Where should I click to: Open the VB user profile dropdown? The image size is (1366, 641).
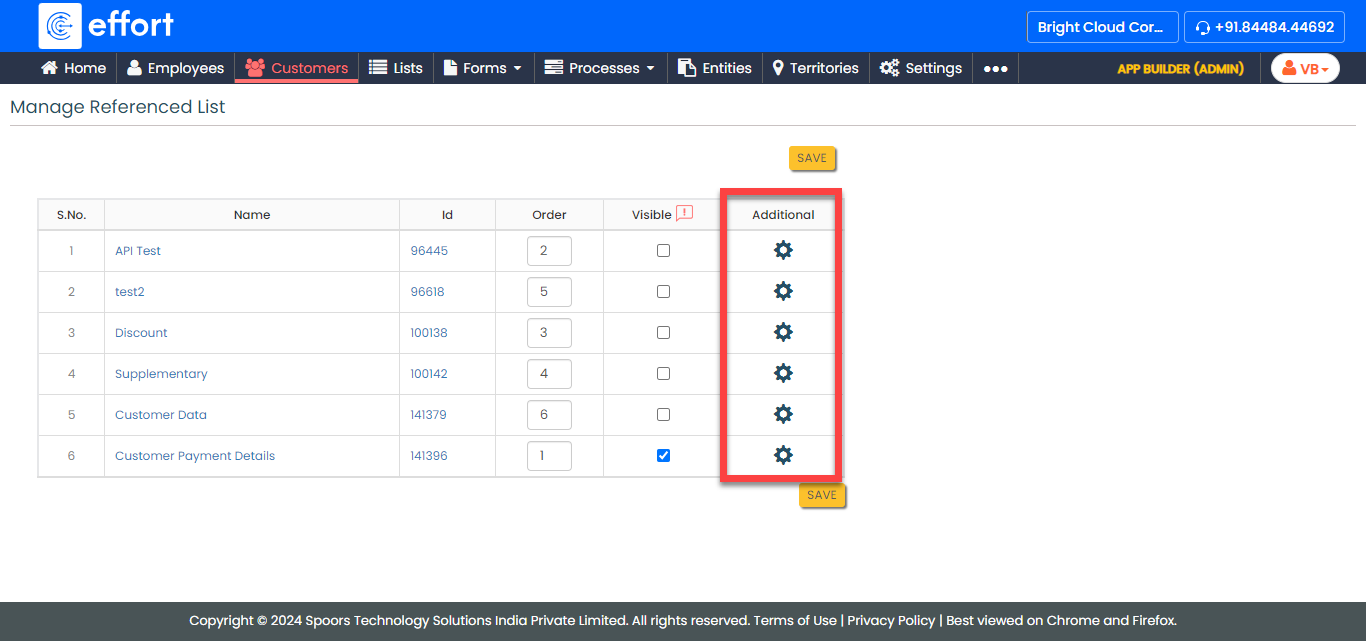pyautogui.click(x=1305, y=68)
